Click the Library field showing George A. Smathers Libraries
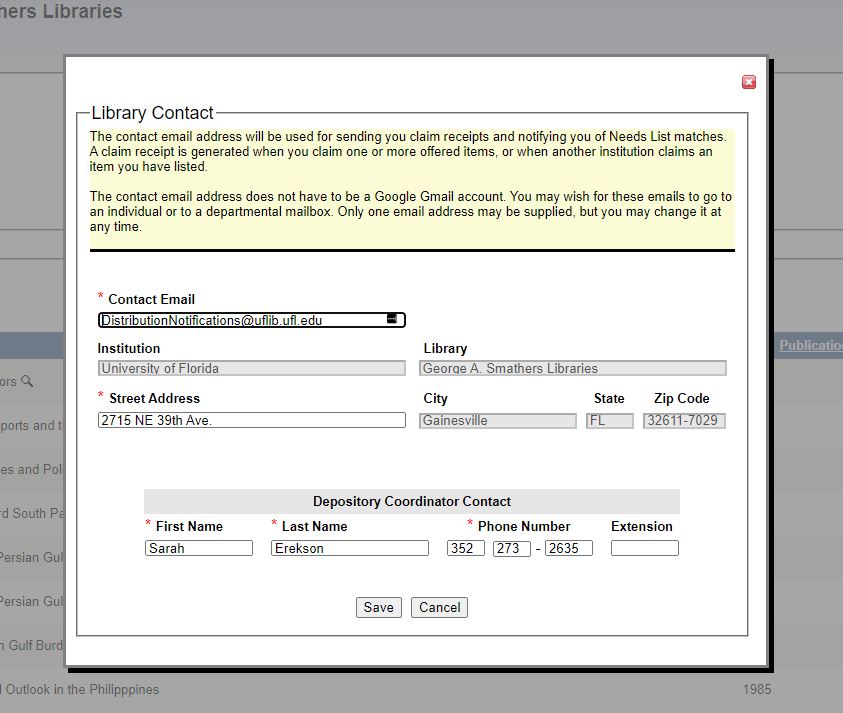The height and width of the screenshot is (713, 843). 573,368
